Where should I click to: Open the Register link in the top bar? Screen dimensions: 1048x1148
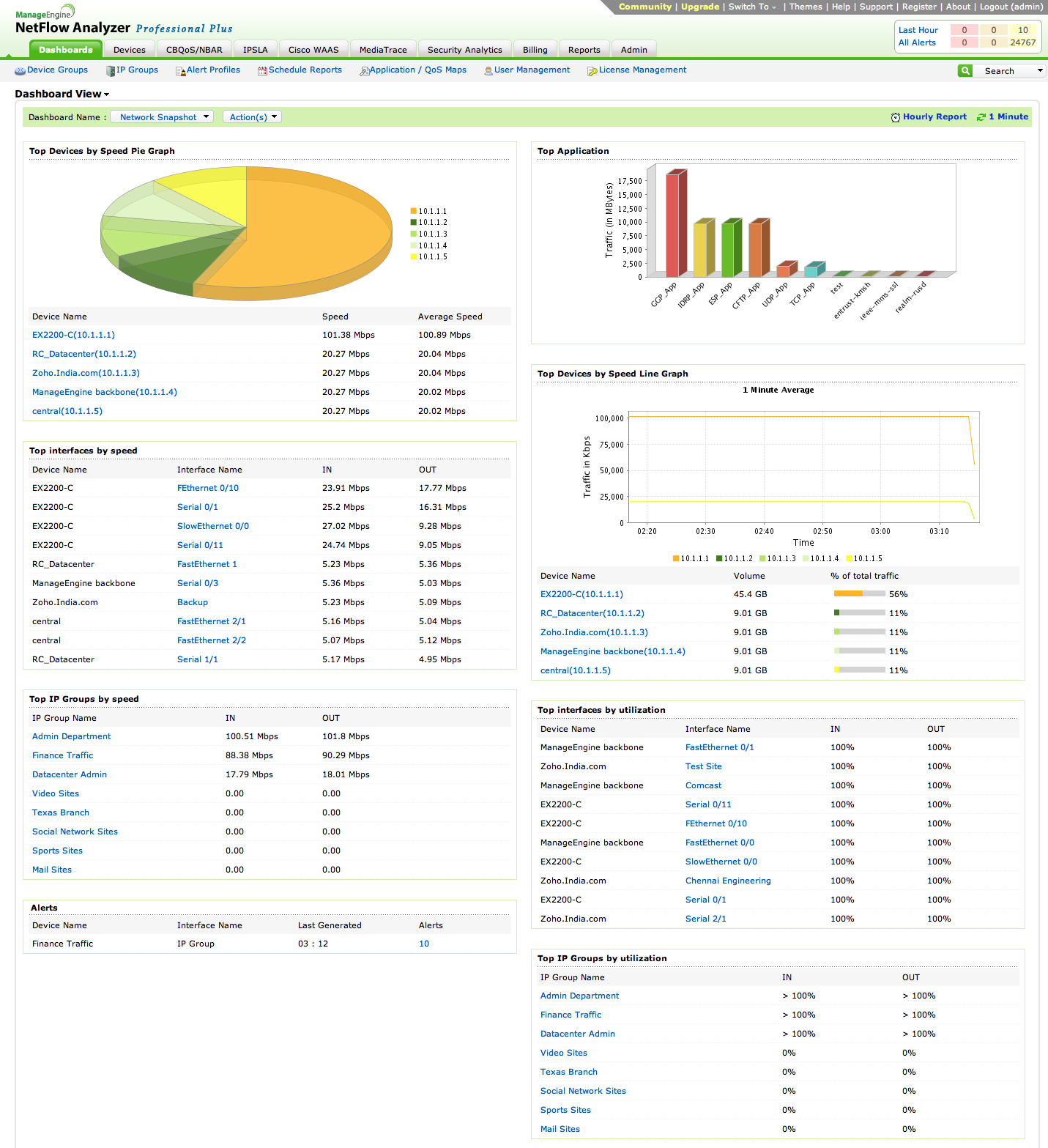pos(919,7)
